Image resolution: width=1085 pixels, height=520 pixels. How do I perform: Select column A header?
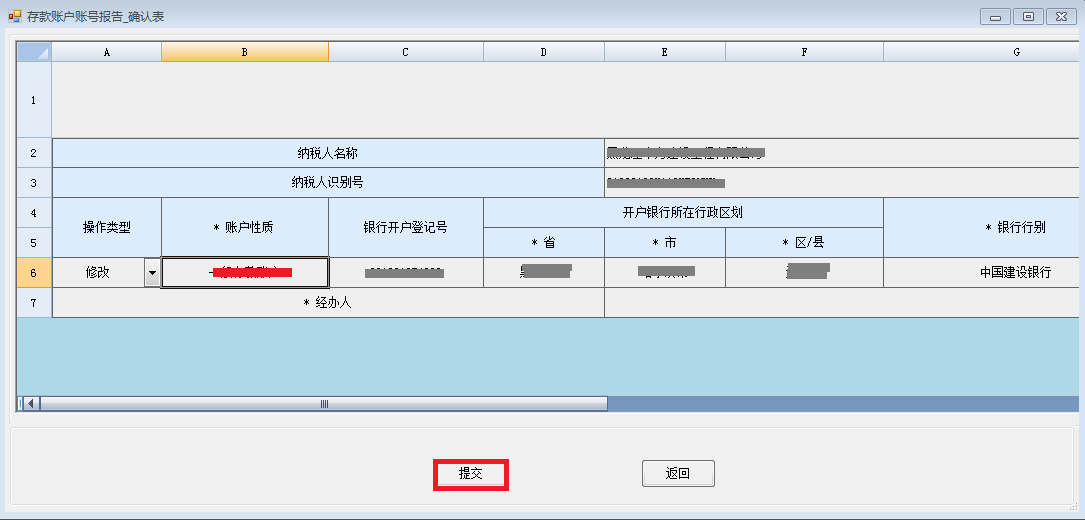coord(107,52)
